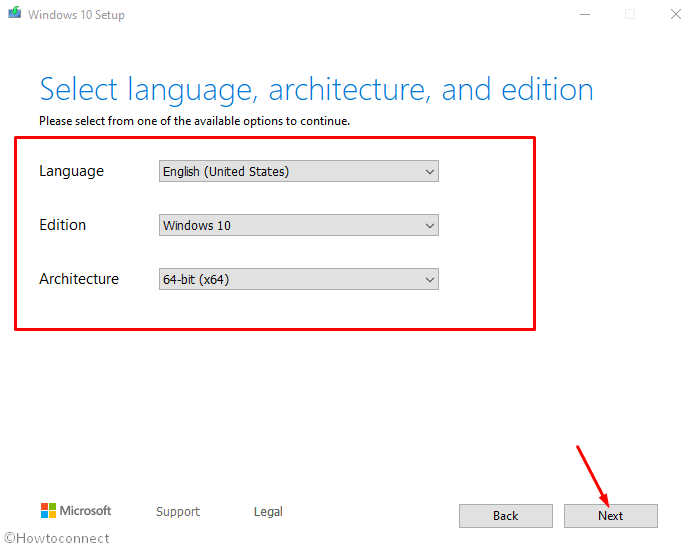
Task: Click the Edition label text
Action: (63, 225)
